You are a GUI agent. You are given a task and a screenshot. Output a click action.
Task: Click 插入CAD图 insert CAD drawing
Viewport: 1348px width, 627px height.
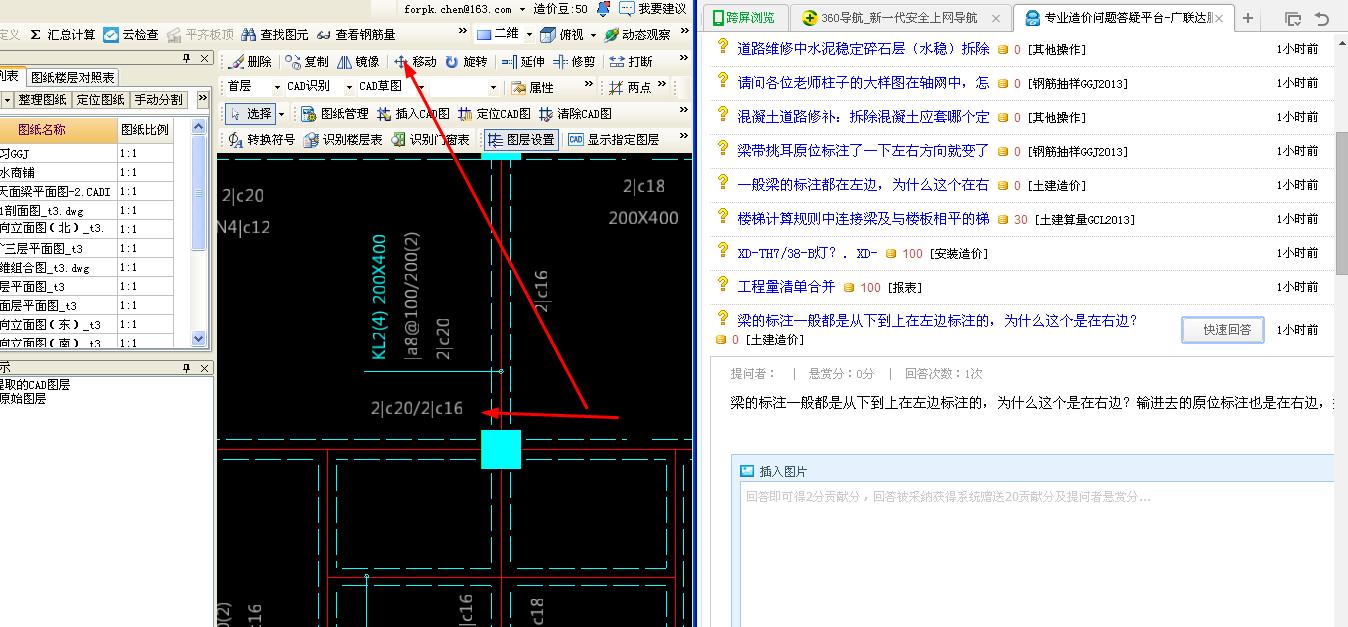pos(413,113)
